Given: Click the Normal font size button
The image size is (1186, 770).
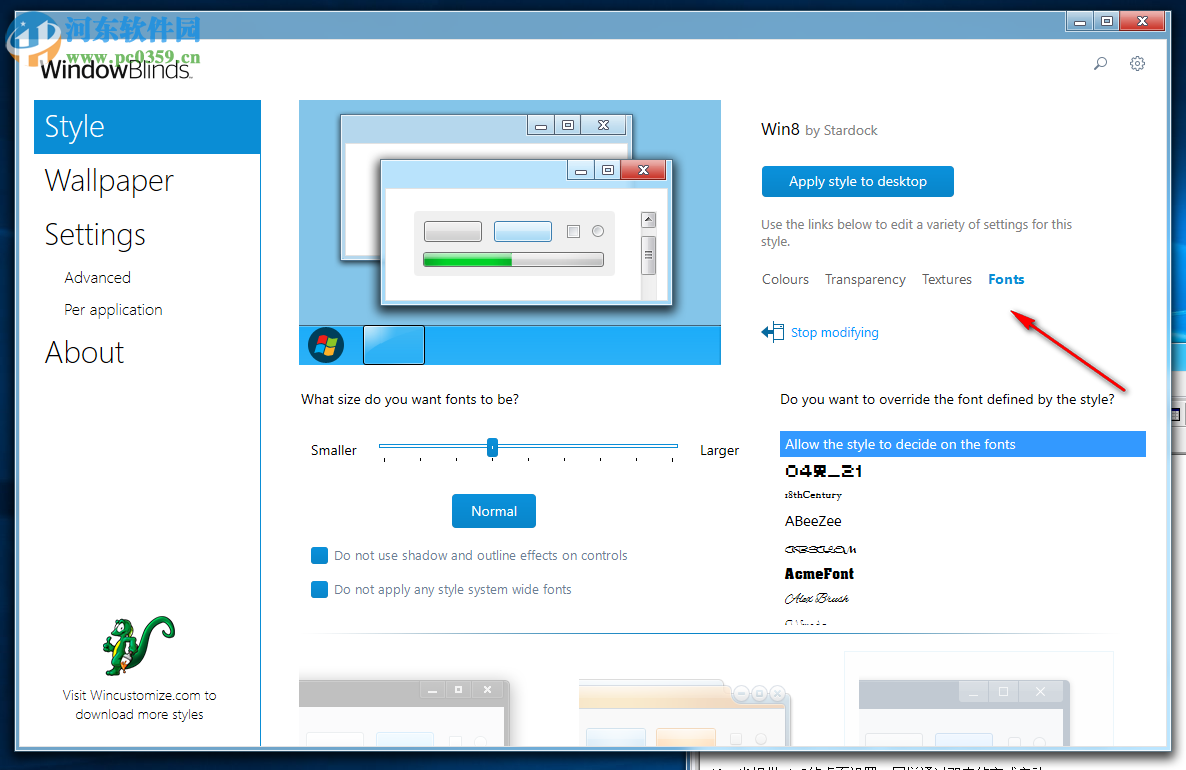Looking at the screenshot, I should pyautogui.click(x=493, y=510).
